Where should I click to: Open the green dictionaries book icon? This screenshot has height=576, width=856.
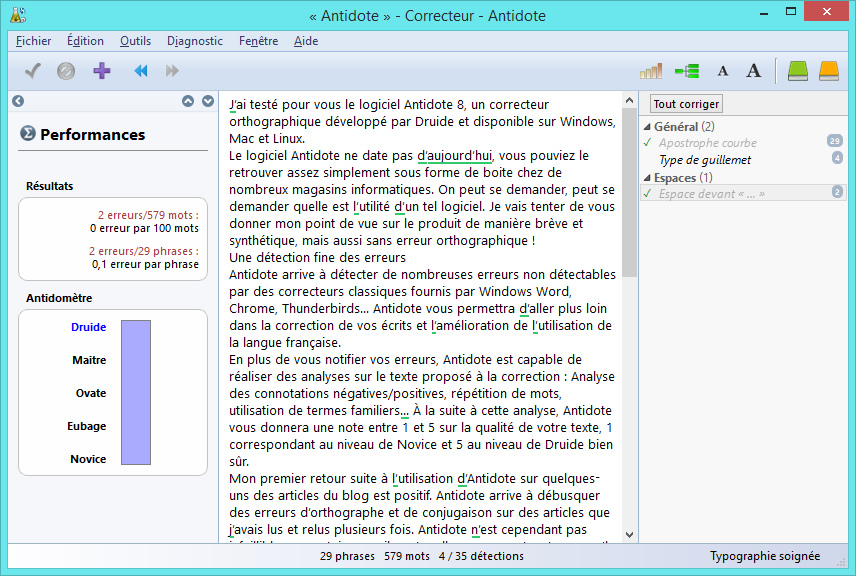tap(798, 71)
